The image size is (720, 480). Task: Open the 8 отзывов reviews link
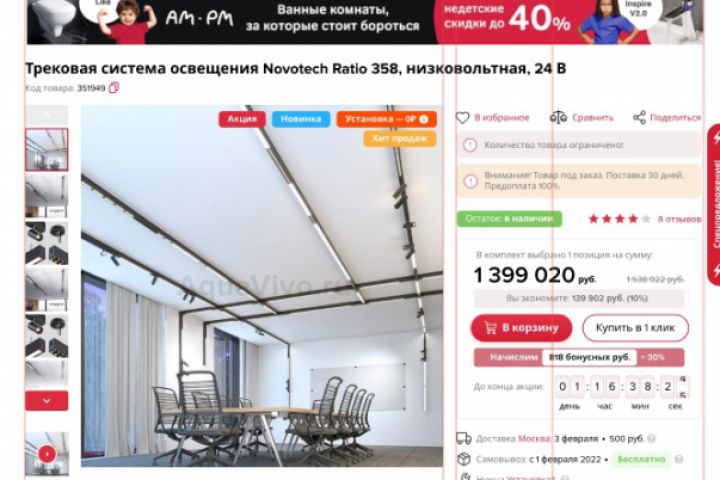[x=679, y=219]
